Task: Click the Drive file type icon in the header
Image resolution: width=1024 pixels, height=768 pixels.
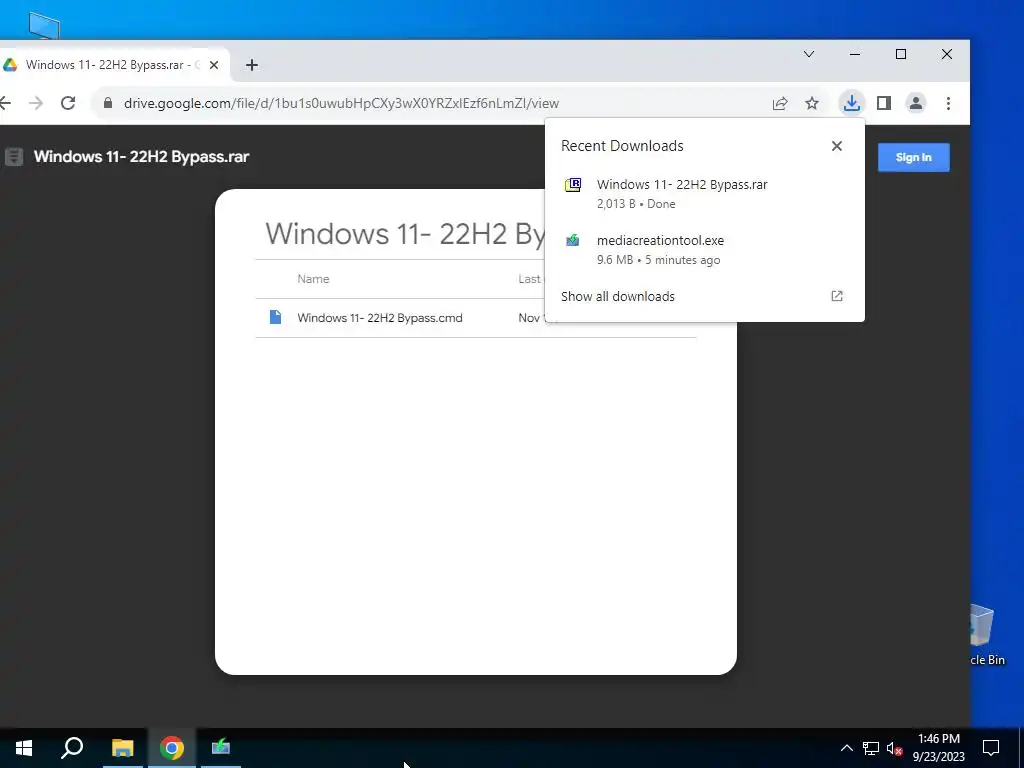Action: pyautogui.click(x=14, y=157)
